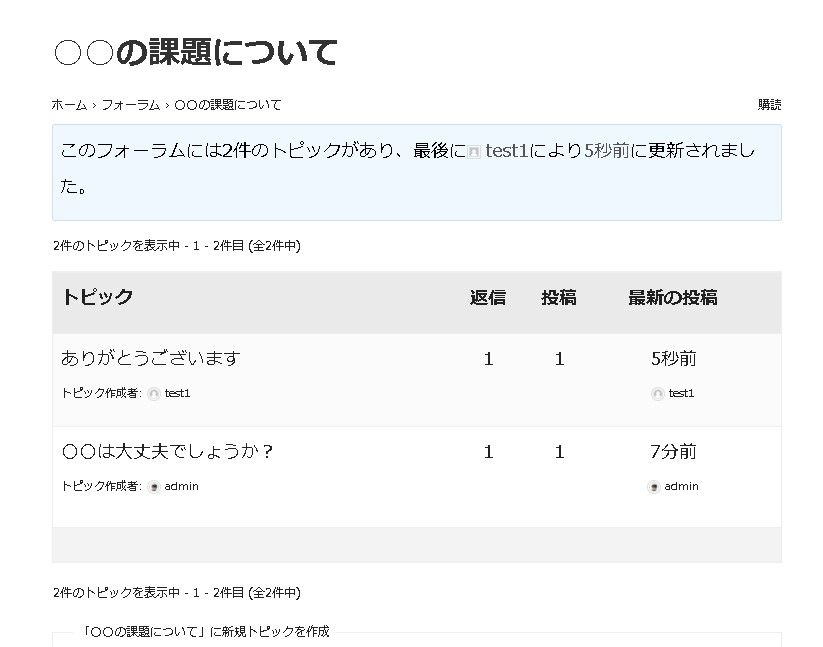Image resolution: width=823 pixels, height=647 pixels.
Task: Open test1 profile link in the blue notice
Action: [506, 151]
